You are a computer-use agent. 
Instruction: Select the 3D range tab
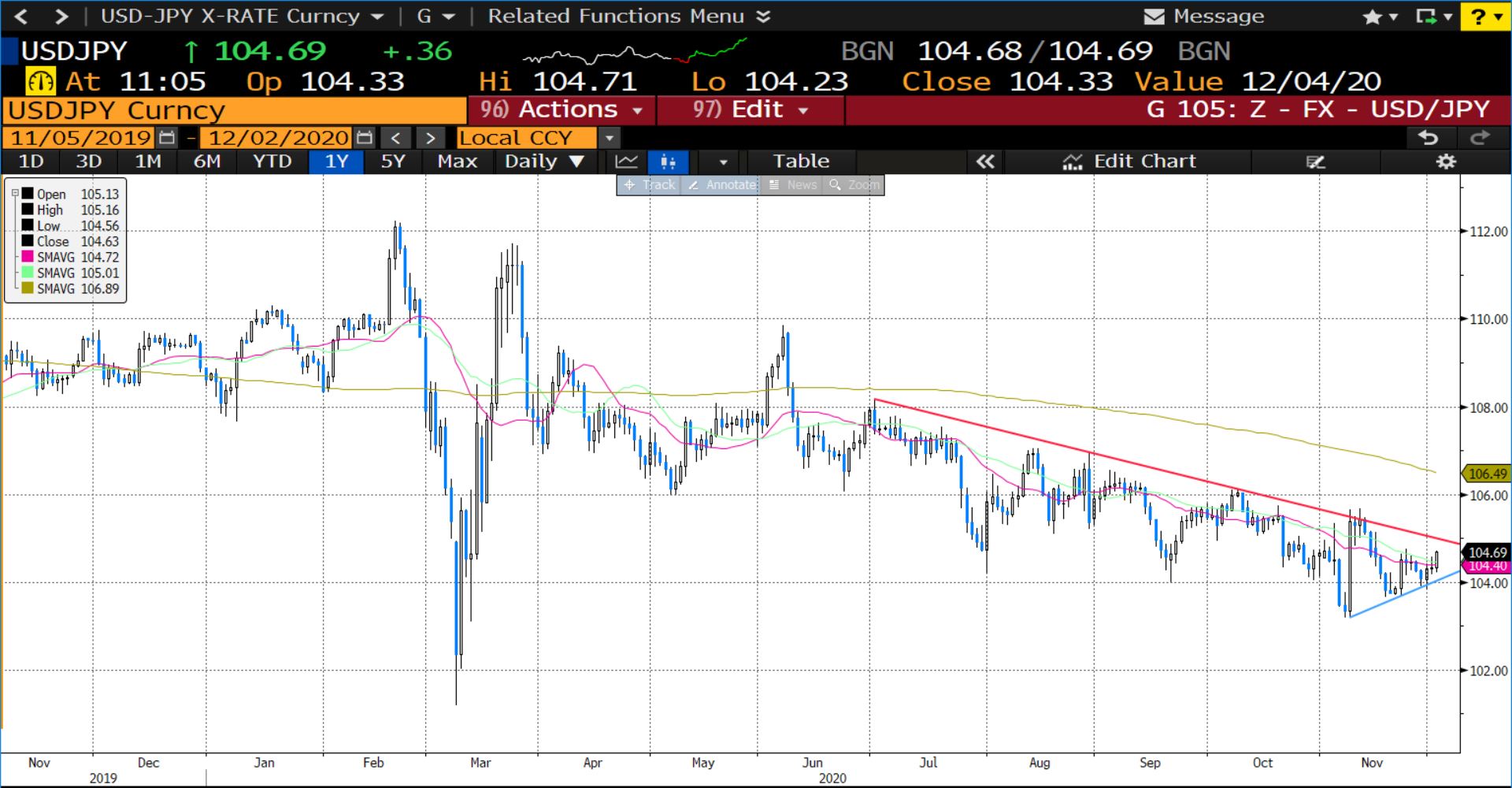click(x=88, y=162)
